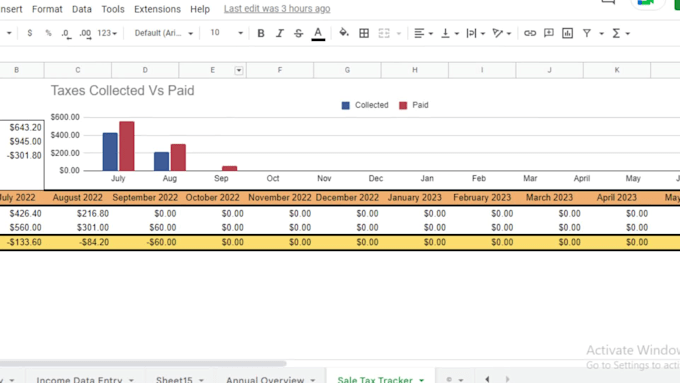Click the Paid legend entry
Image resolution: width=680 pixels, height=383 pixels.
(414, 105)
